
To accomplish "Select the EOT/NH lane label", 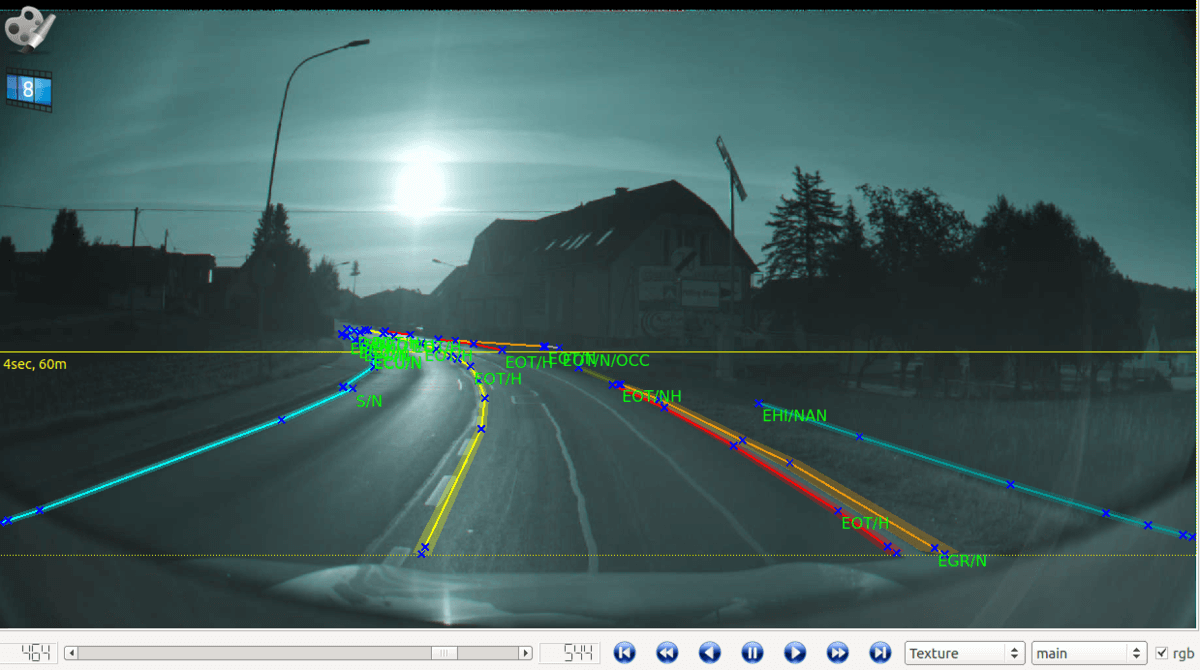I will pyautogui.click(x=652, y=396).
